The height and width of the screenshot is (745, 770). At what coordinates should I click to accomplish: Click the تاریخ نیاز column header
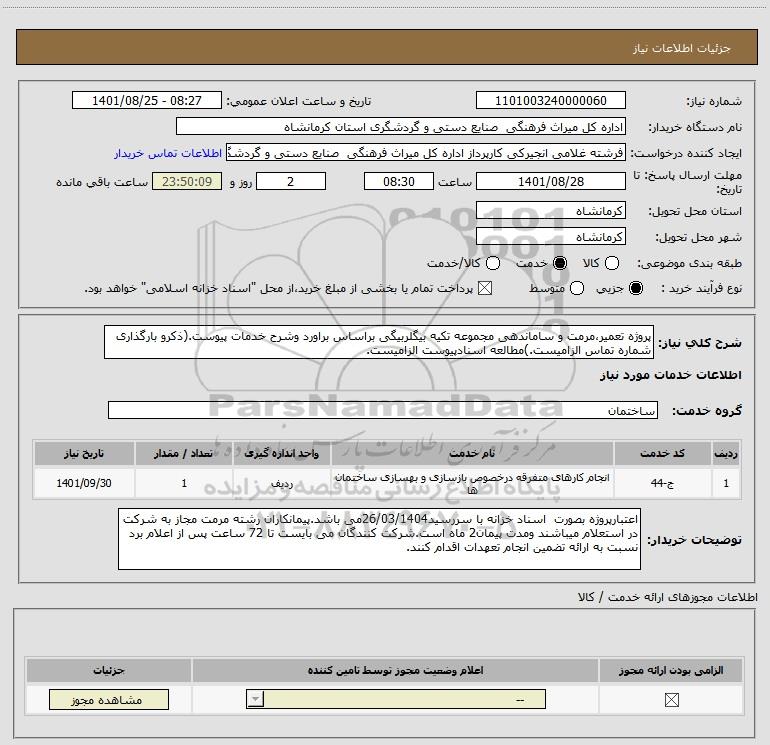pos(84,453)
